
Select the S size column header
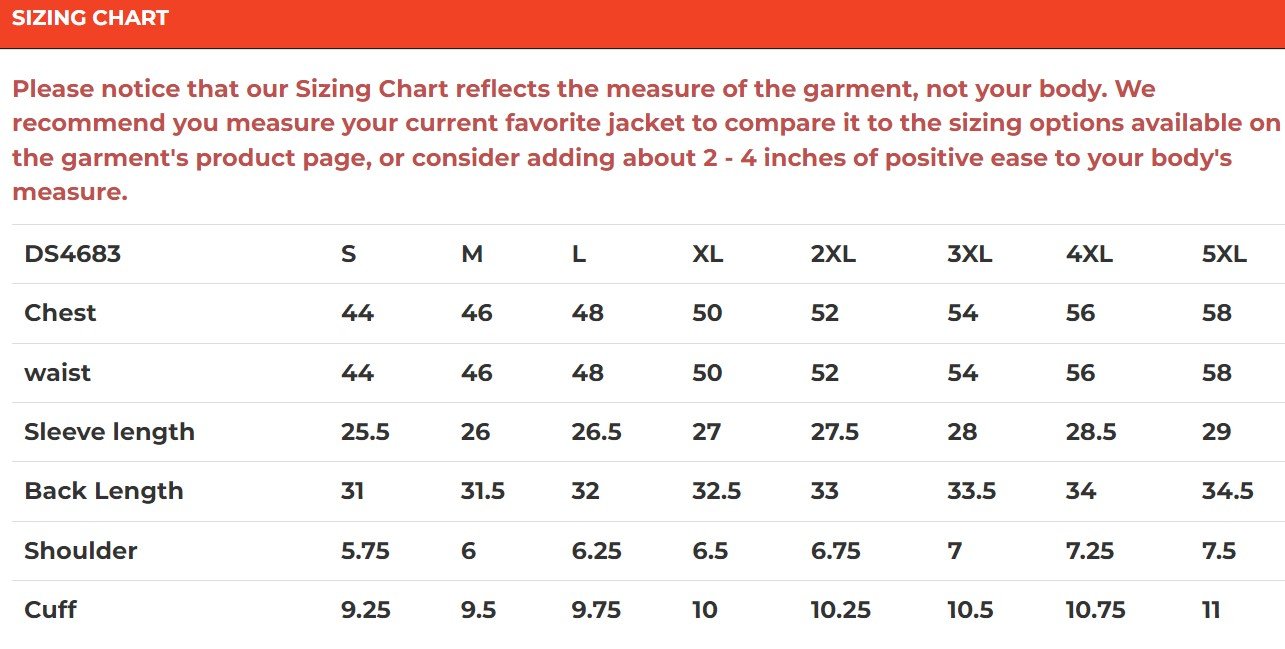click(x=348, y=254)
